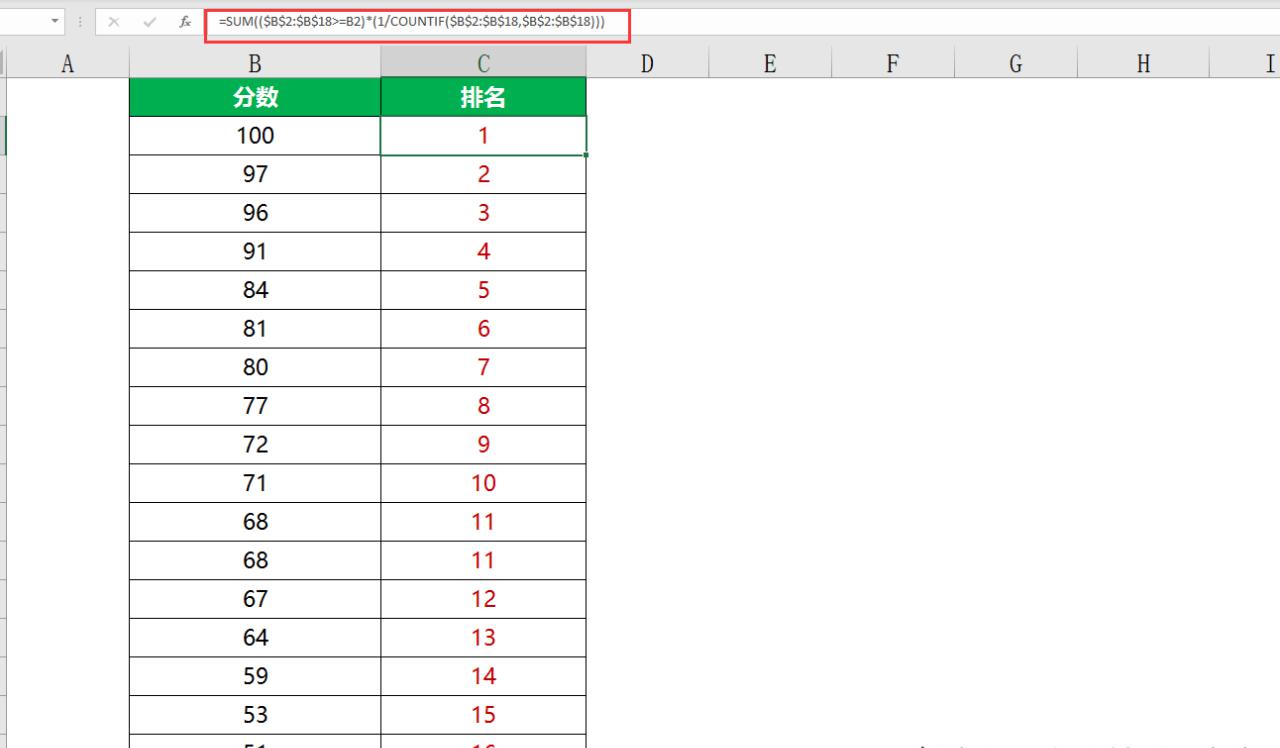Image resolution: width=1280 pixels, height=748 pixels.
Task: Select the cell with score 67
Action: [x=255, y=599]
